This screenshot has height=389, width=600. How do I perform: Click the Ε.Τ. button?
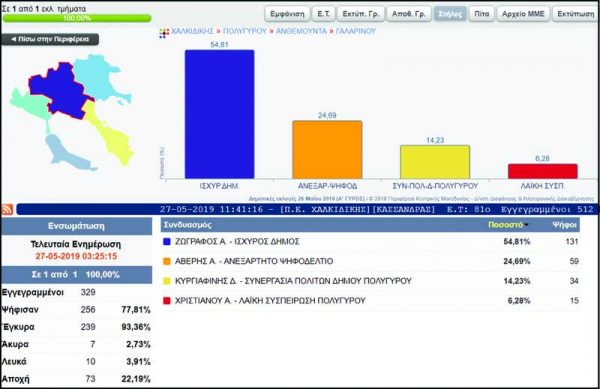(323, 14)
